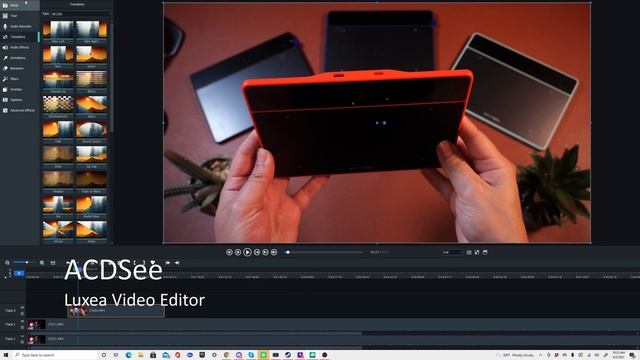Select the clip thumbnail on Track 2

point(36,325)
